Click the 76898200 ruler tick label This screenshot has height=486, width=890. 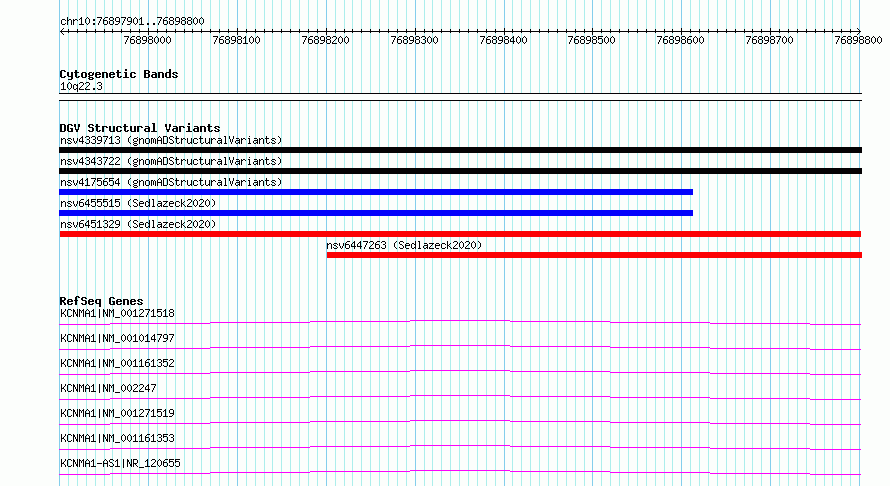tap(326, 40)
